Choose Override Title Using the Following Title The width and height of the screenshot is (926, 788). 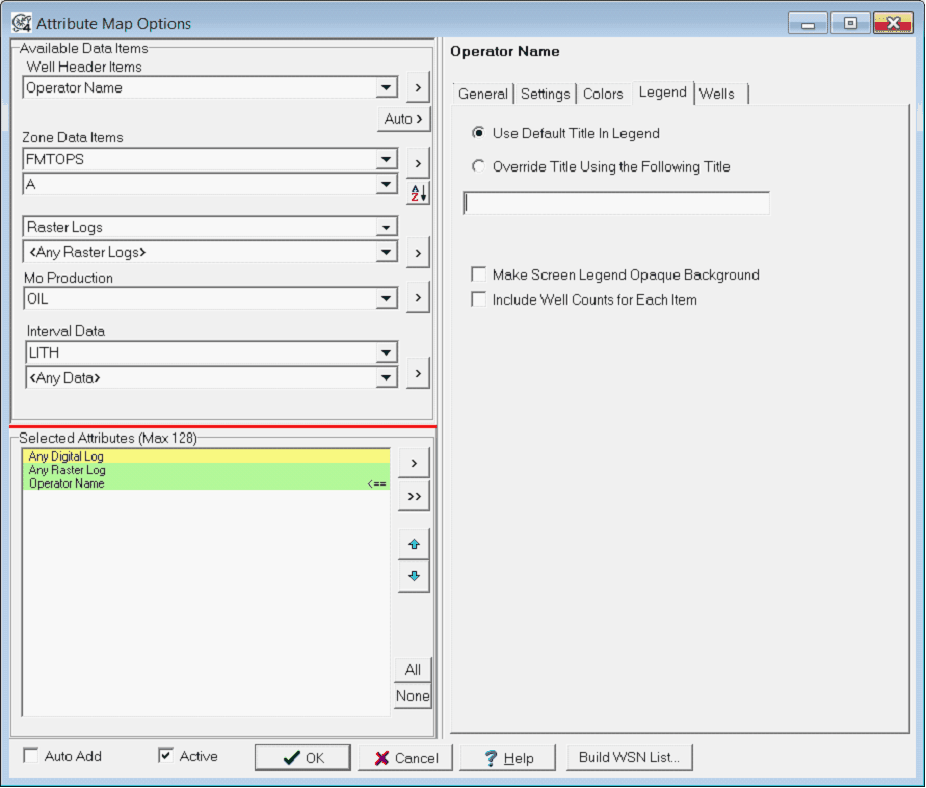[479, 167]
